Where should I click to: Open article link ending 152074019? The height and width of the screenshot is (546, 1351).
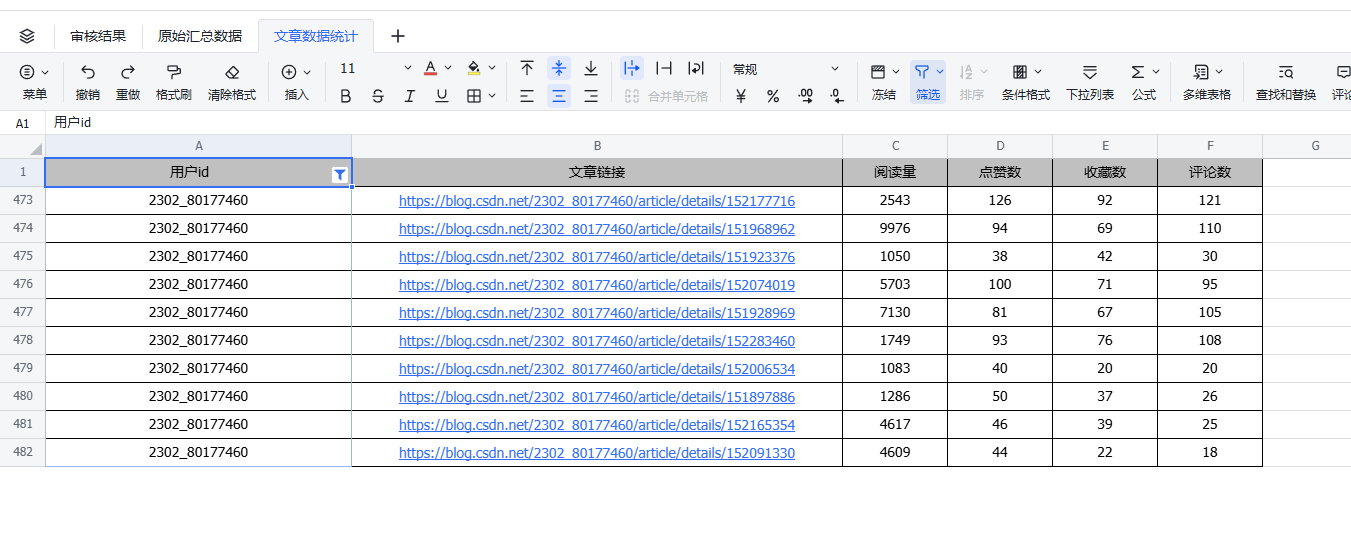click(597, 285)
